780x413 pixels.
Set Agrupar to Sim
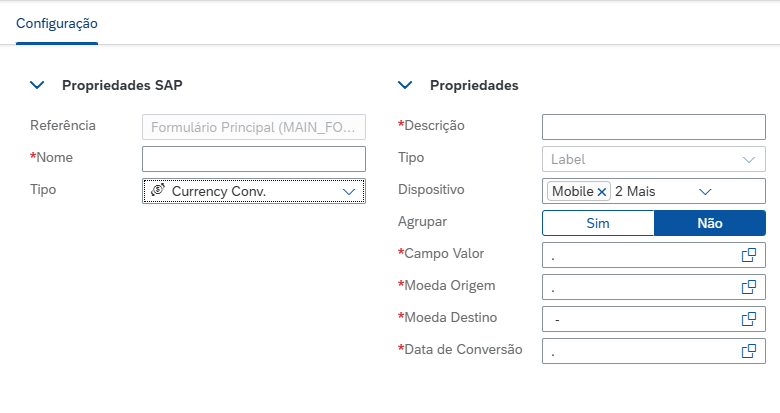click(598, 223)
